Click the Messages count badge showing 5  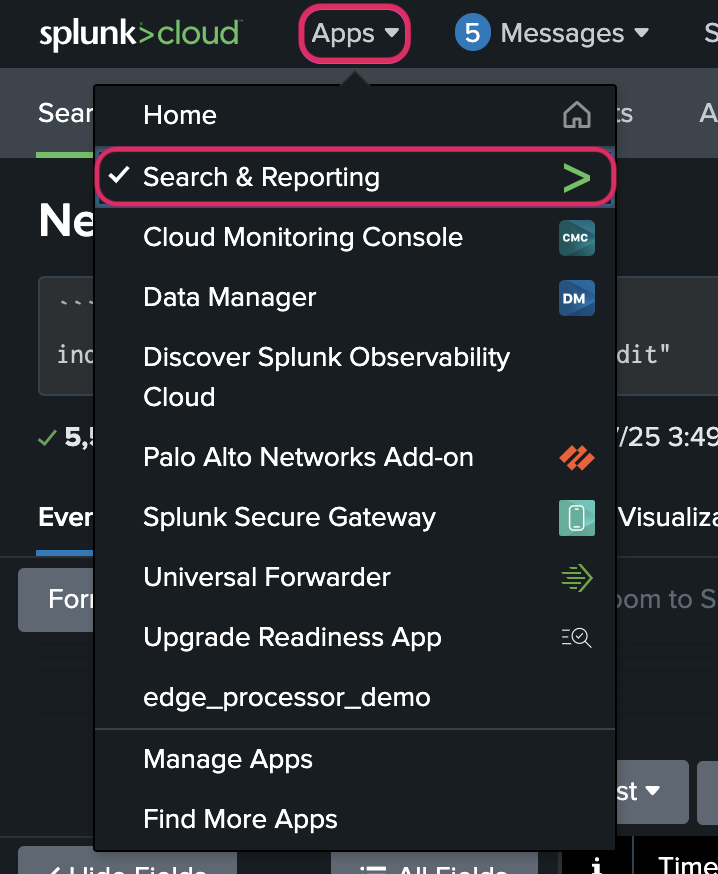(x=471, y=32)
